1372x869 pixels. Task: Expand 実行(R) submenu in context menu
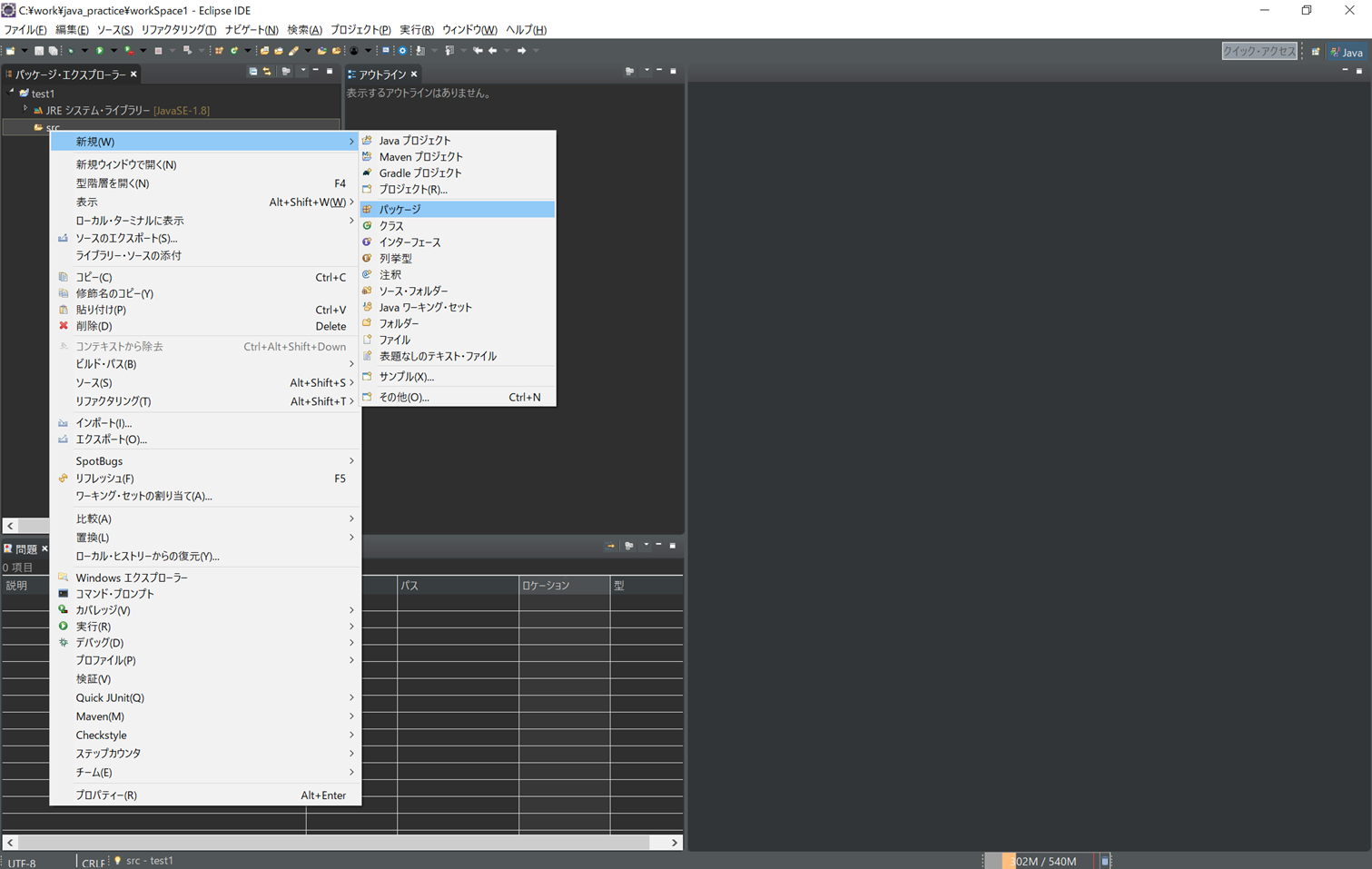205,627
